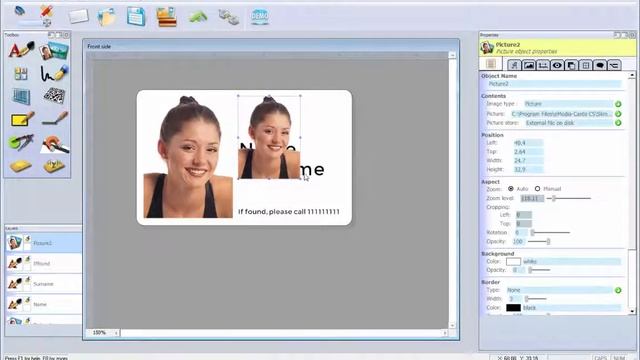Open the picture landscape properties tab

pyautogui.click(x=529, y=65)
